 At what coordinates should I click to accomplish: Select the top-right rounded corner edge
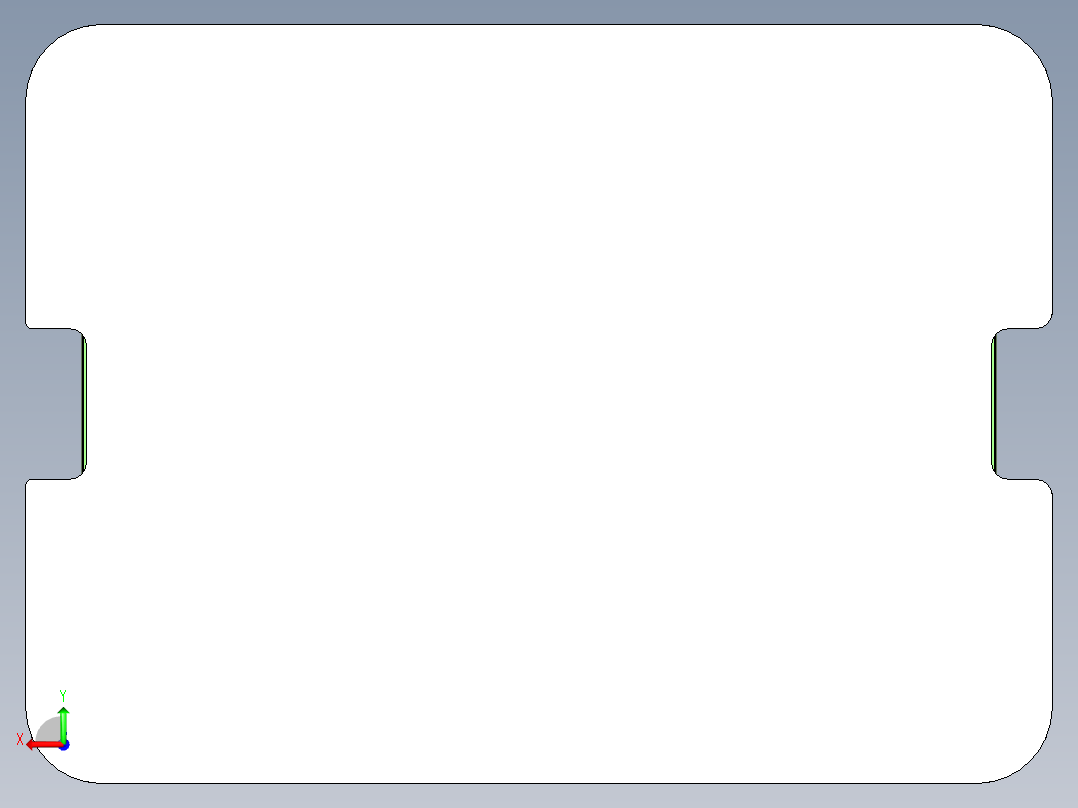tap(1031, 46)
